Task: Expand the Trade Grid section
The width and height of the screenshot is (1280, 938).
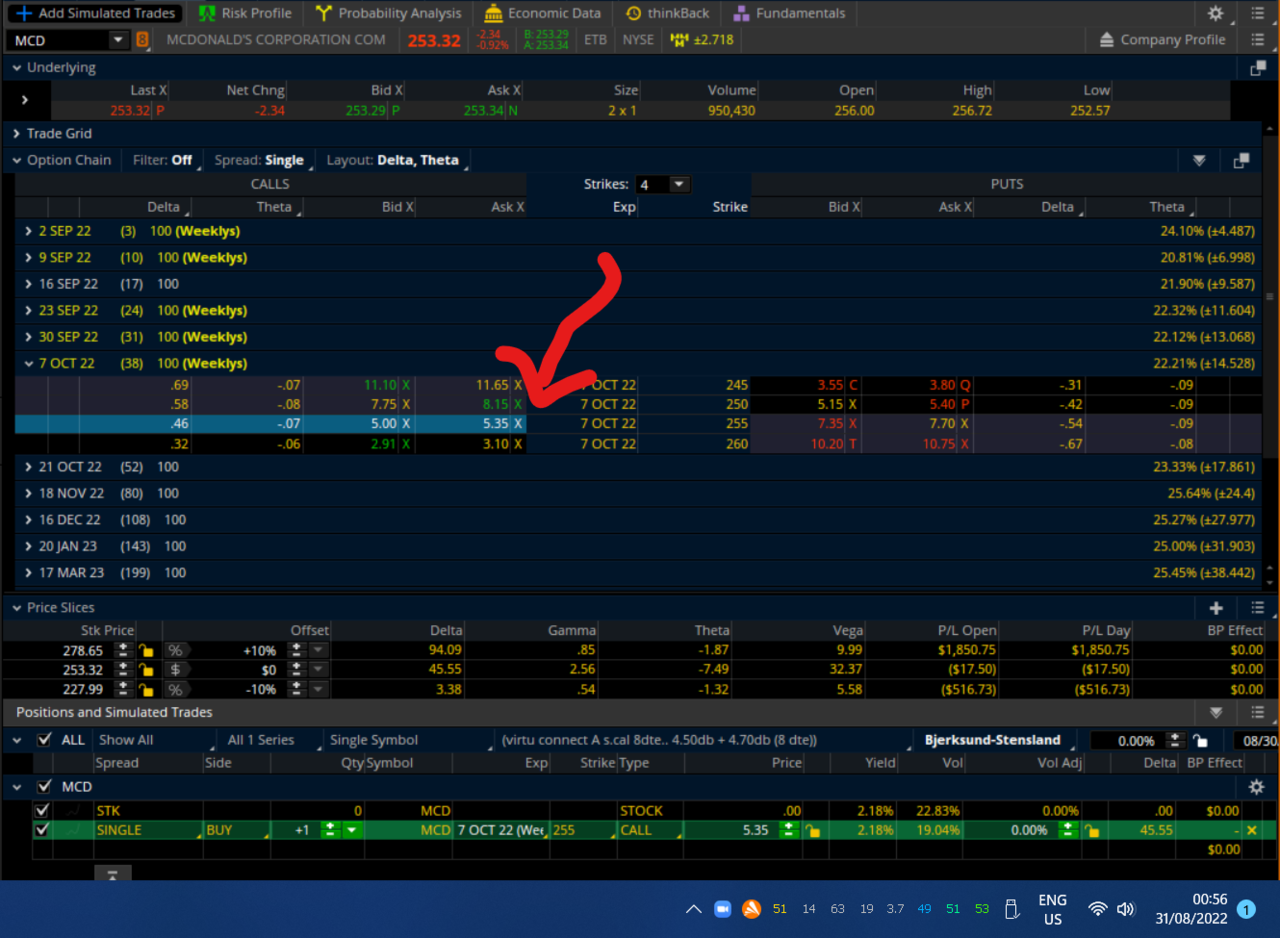Action: 17,133
